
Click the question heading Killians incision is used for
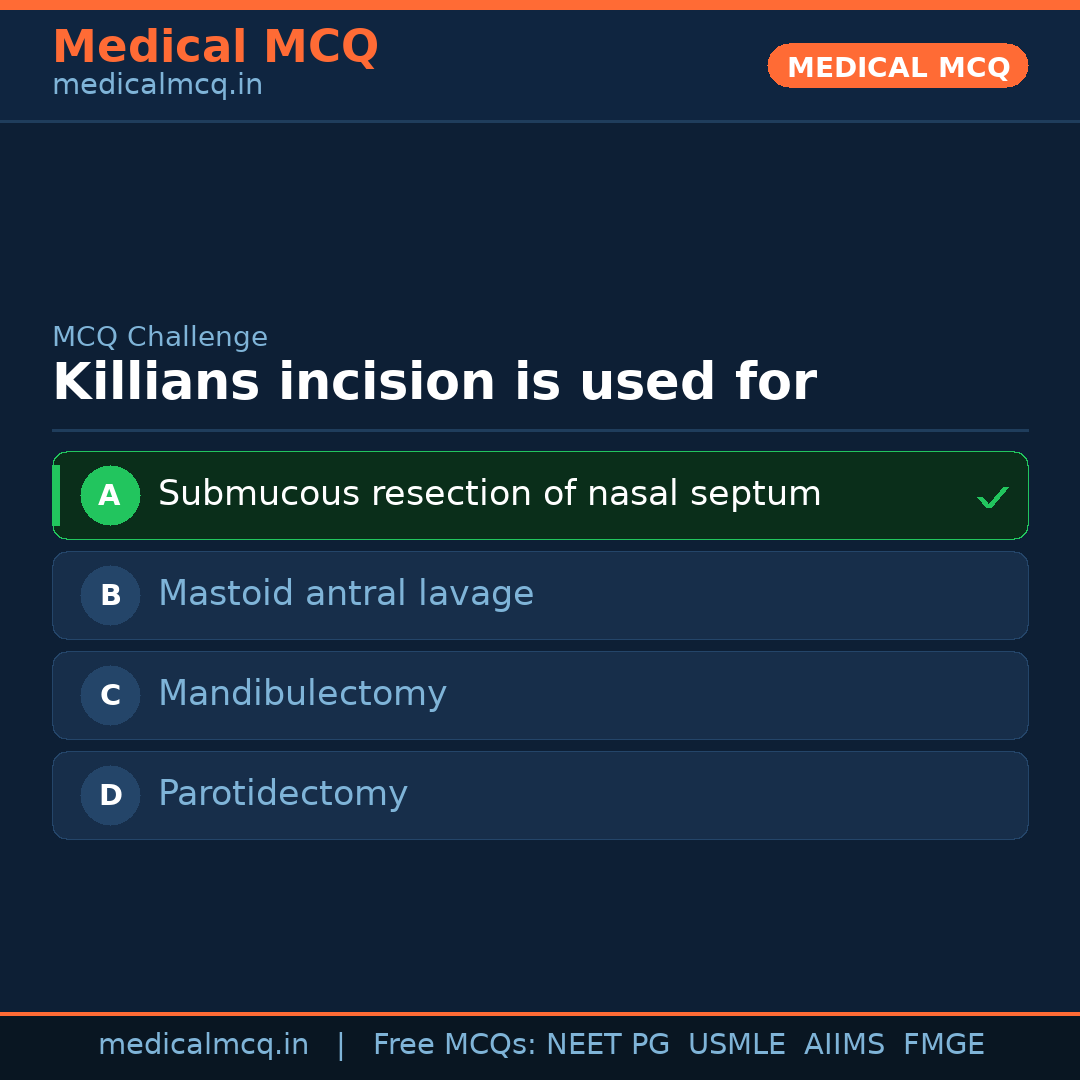(434, 383)
